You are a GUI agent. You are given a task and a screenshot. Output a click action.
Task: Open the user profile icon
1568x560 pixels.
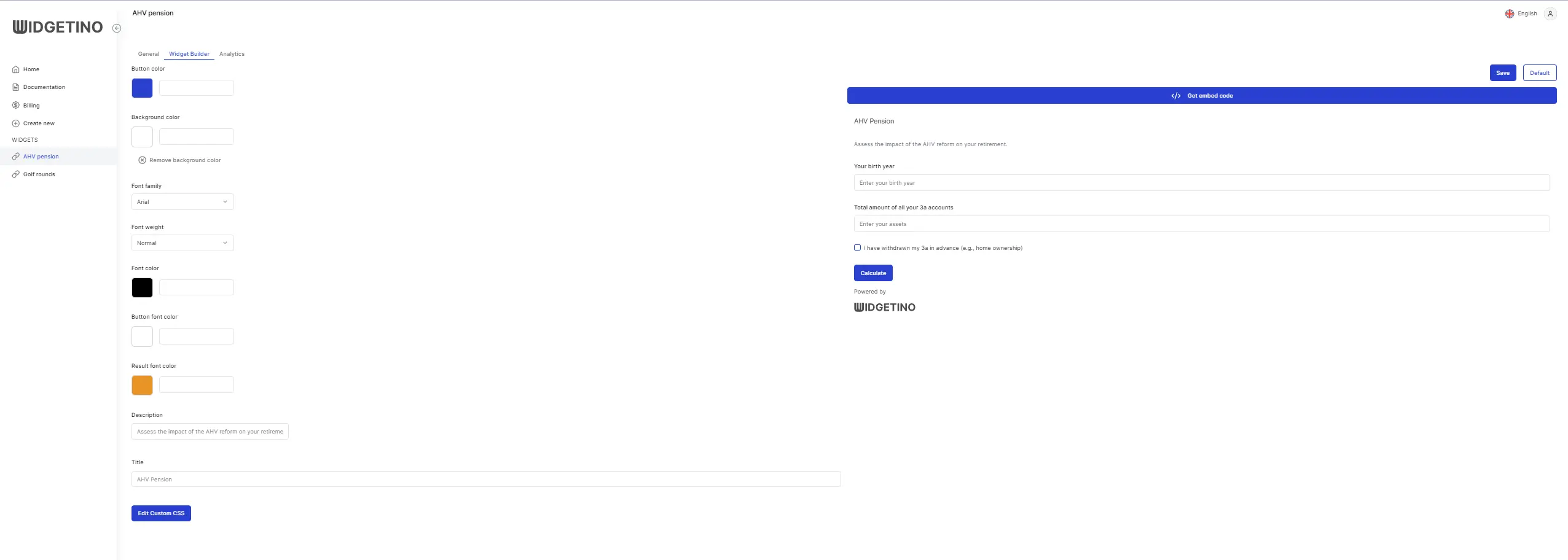pos(1550,14)
